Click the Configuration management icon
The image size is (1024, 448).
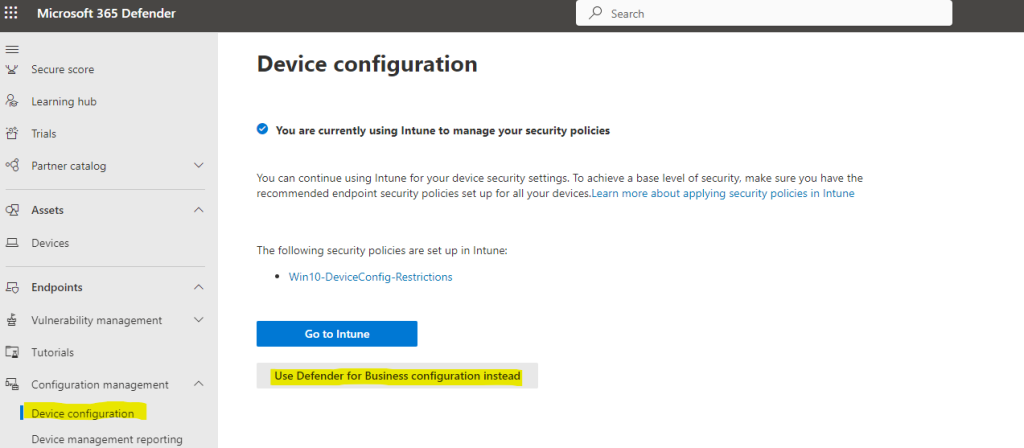[x=12, y=385]
